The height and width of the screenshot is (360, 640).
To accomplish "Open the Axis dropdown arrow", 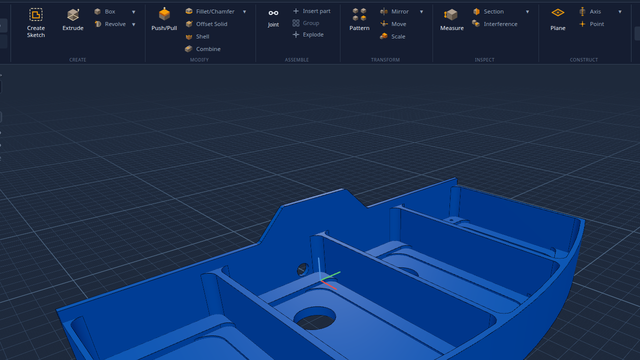I will click(x=620, y=12).
